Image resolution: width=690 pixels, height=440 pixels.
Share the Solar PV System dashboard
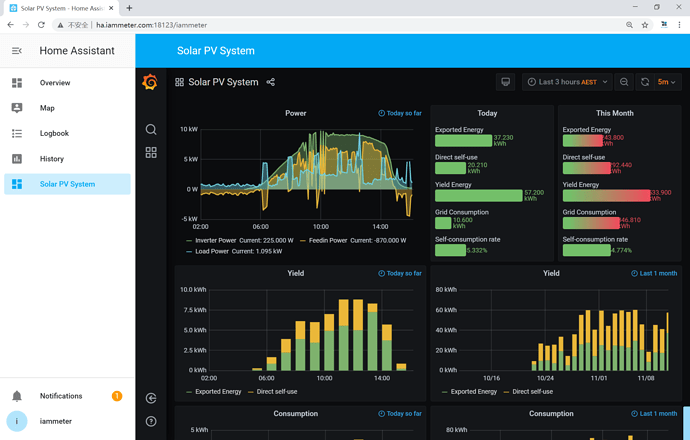click(271, 82)
